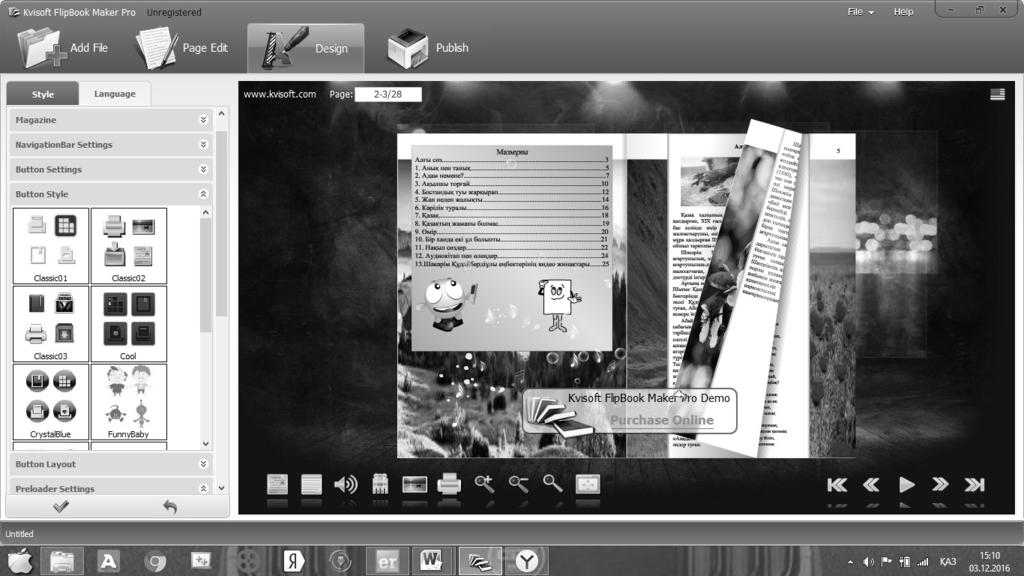
Task: Open the Yandex taskbar icon
Action: pos(293,561)
